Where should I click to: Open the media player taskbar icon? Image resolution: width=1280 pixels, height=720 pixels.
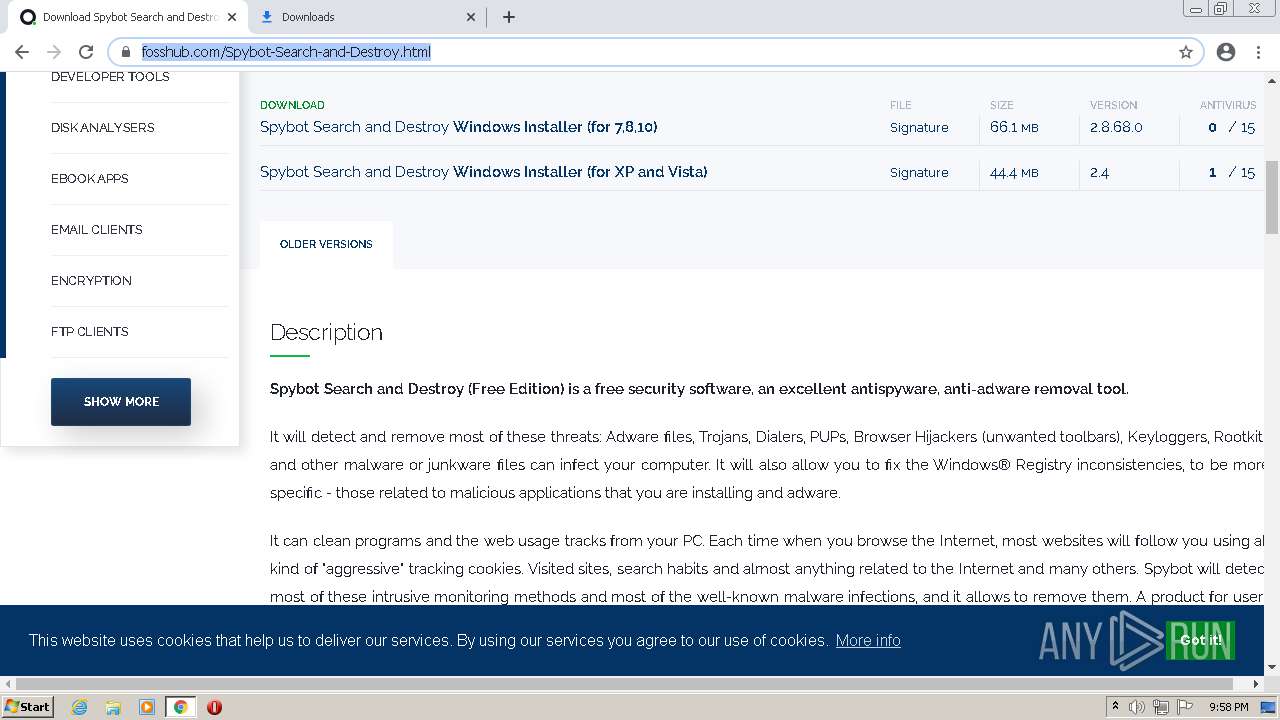[x=147, y=707]
